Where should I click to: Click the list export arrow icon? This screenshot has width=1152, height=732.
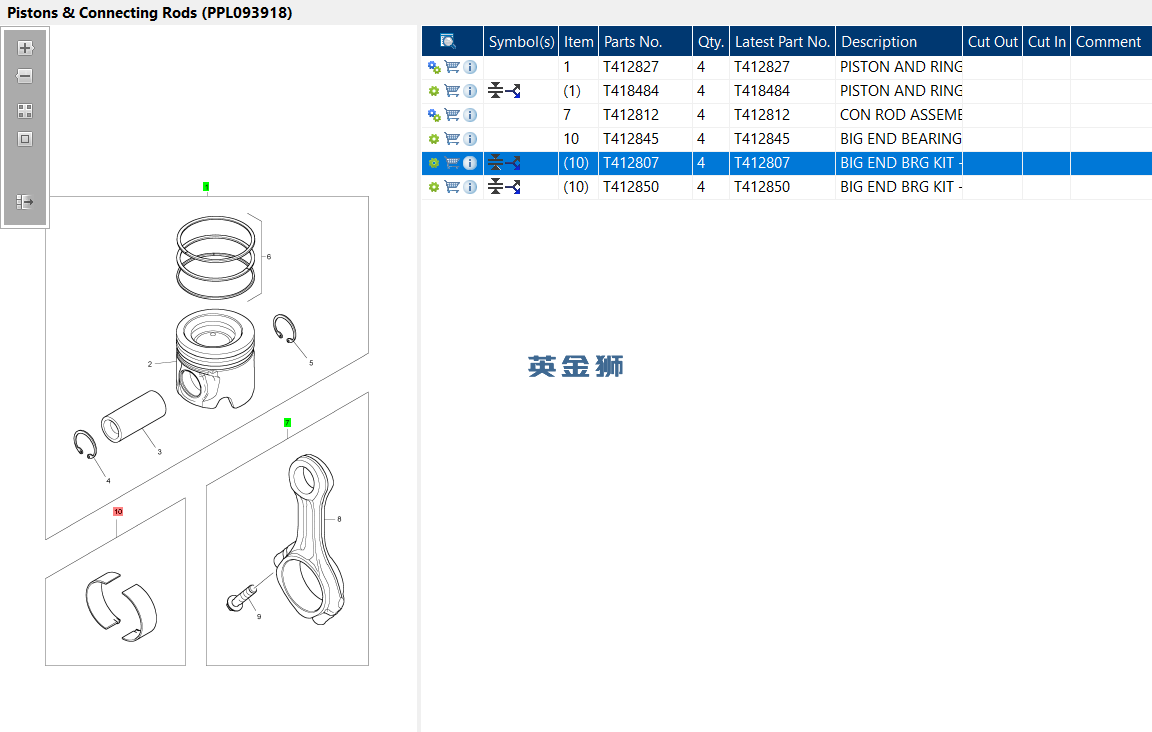pos(25,201)
